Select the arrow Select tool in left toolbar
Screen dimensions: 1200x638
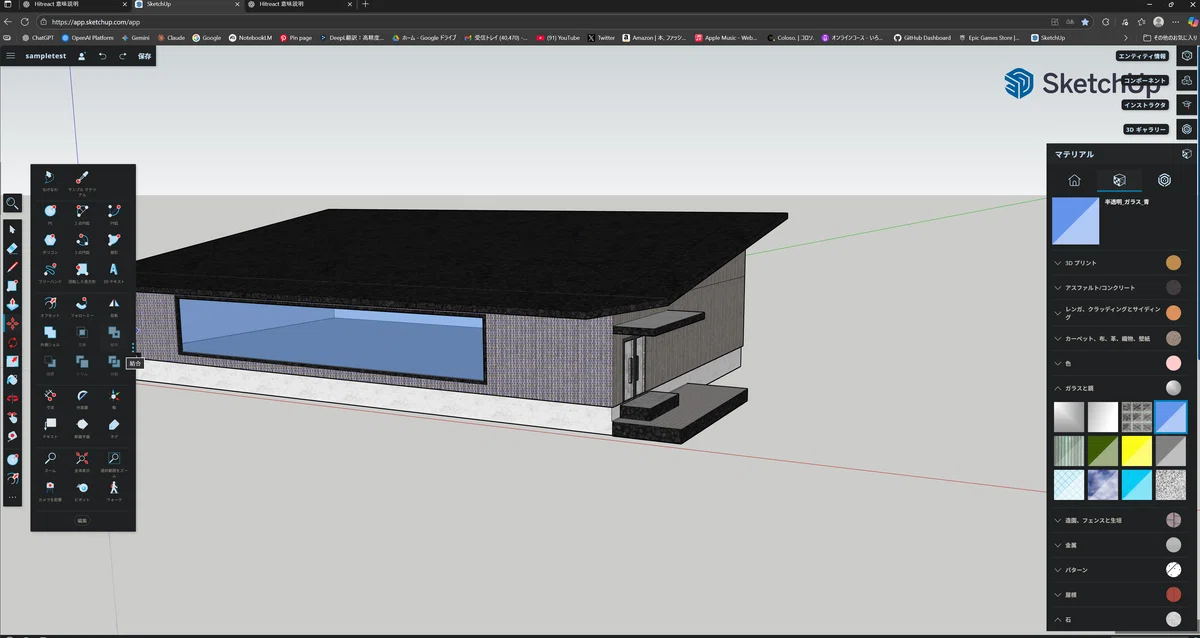click(13, 229)
